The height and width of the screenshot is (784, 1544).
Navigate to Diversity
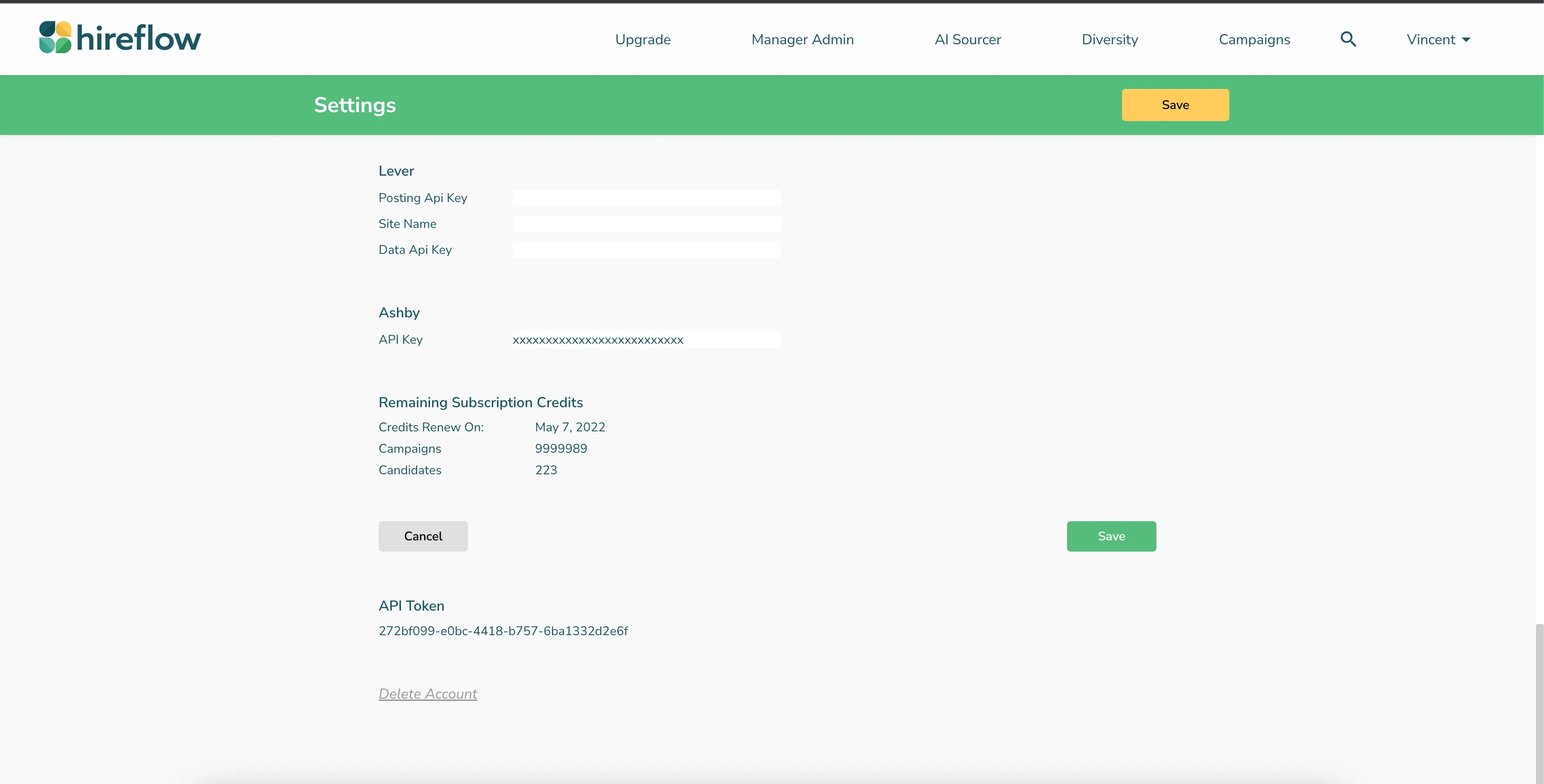[x=1109, y=40]
